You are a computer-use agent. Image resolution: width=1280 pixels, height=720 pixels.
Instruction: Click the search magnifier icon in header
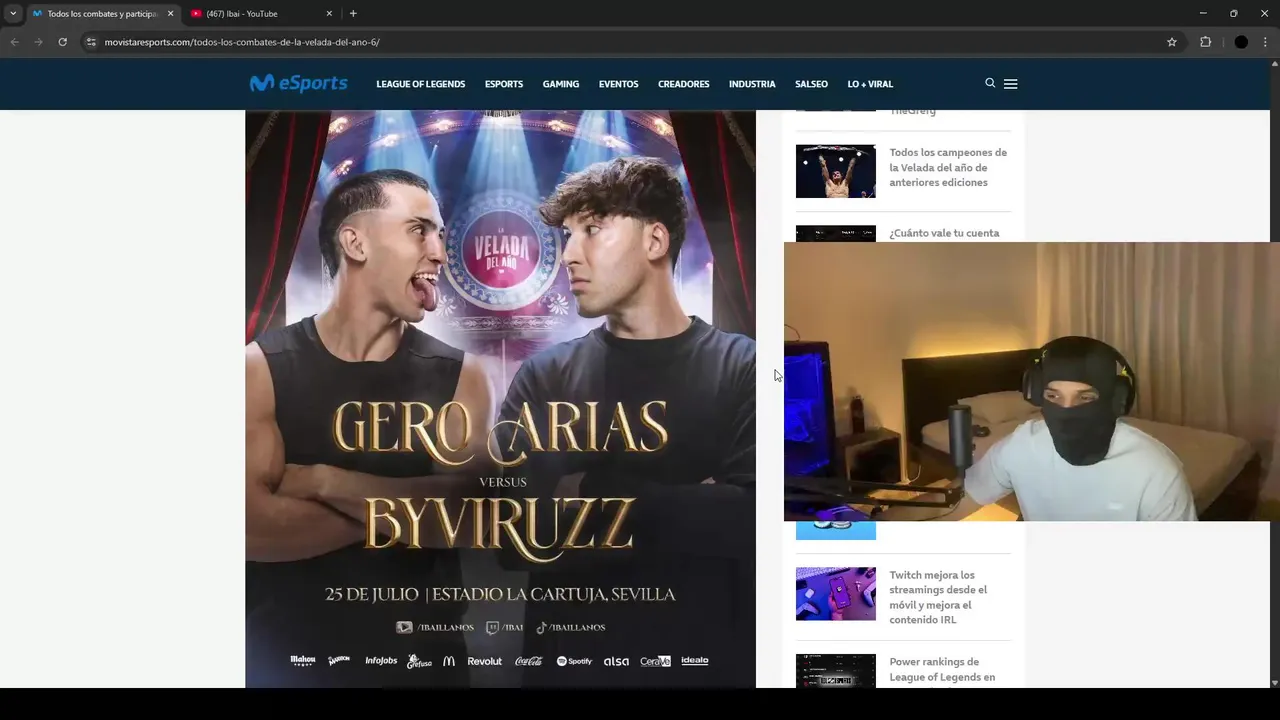(x=990, y=83)
